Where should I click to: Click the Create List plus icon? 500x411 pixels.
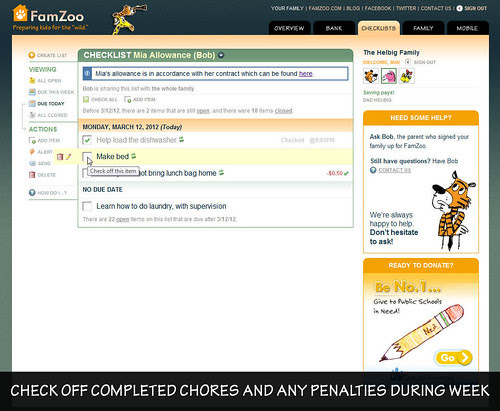(x=32, y=55)
